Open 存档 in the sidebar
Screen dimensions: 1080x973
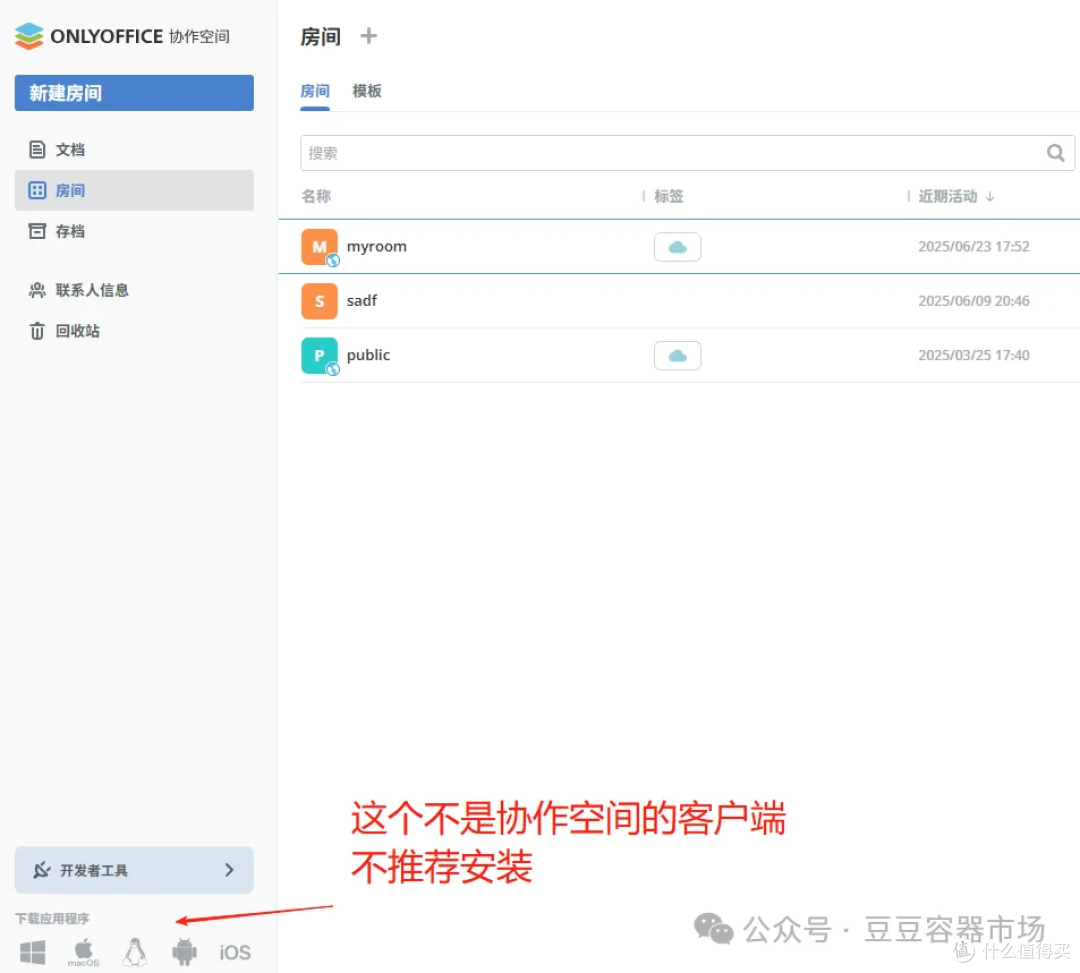pyautogui.click(x=134, y=231)
